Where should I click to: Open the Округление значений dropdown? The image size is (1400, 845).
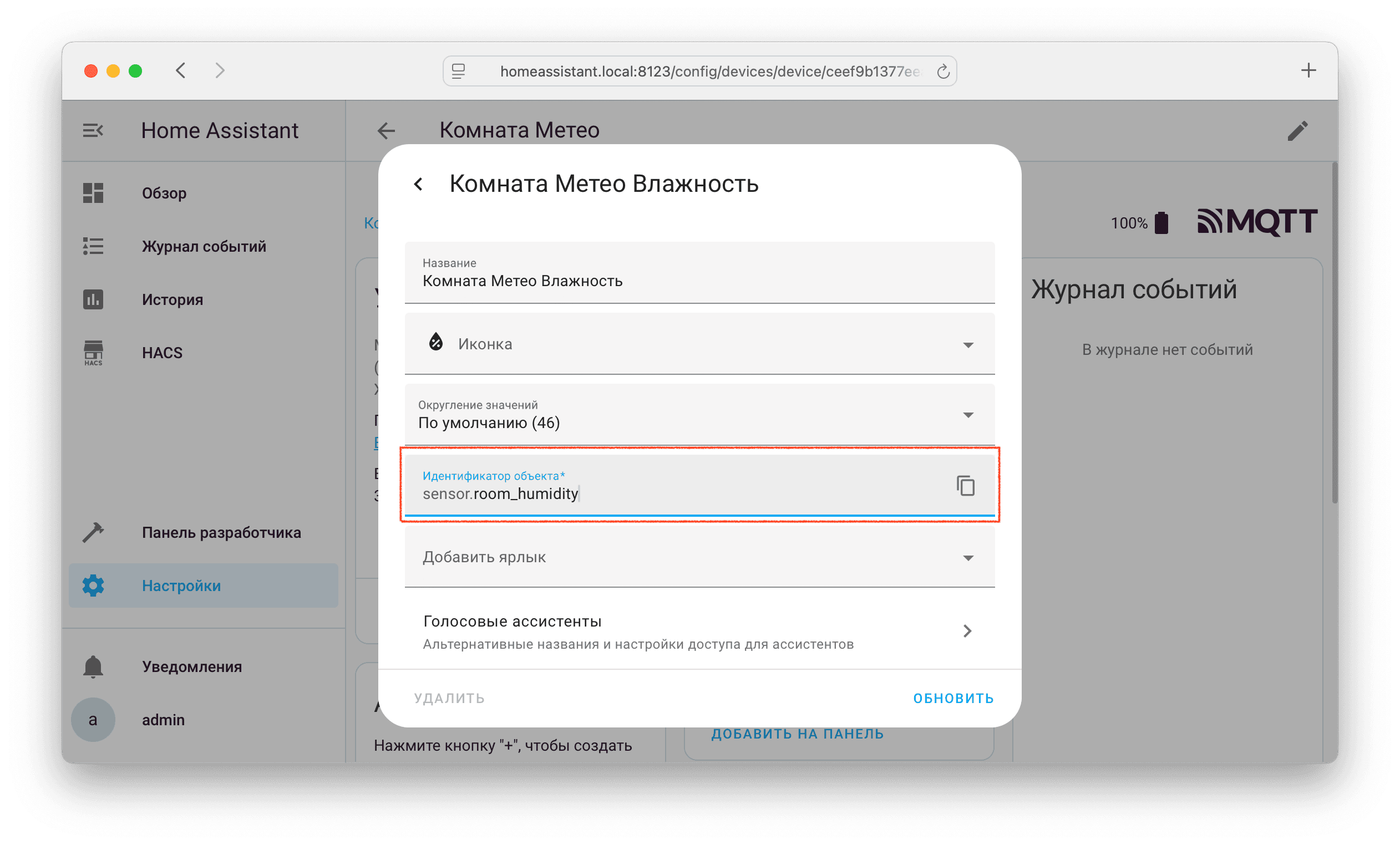pos(968,415)
